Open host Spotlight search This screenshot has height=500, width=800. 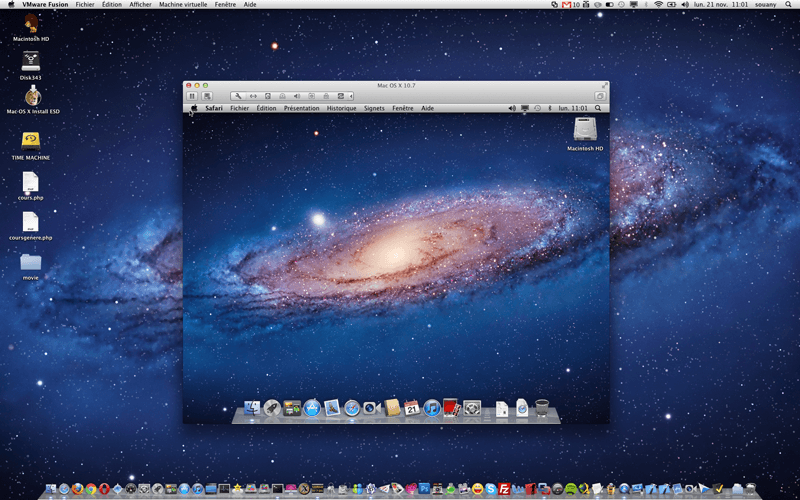pyautogui.click(x=789, y=5)
